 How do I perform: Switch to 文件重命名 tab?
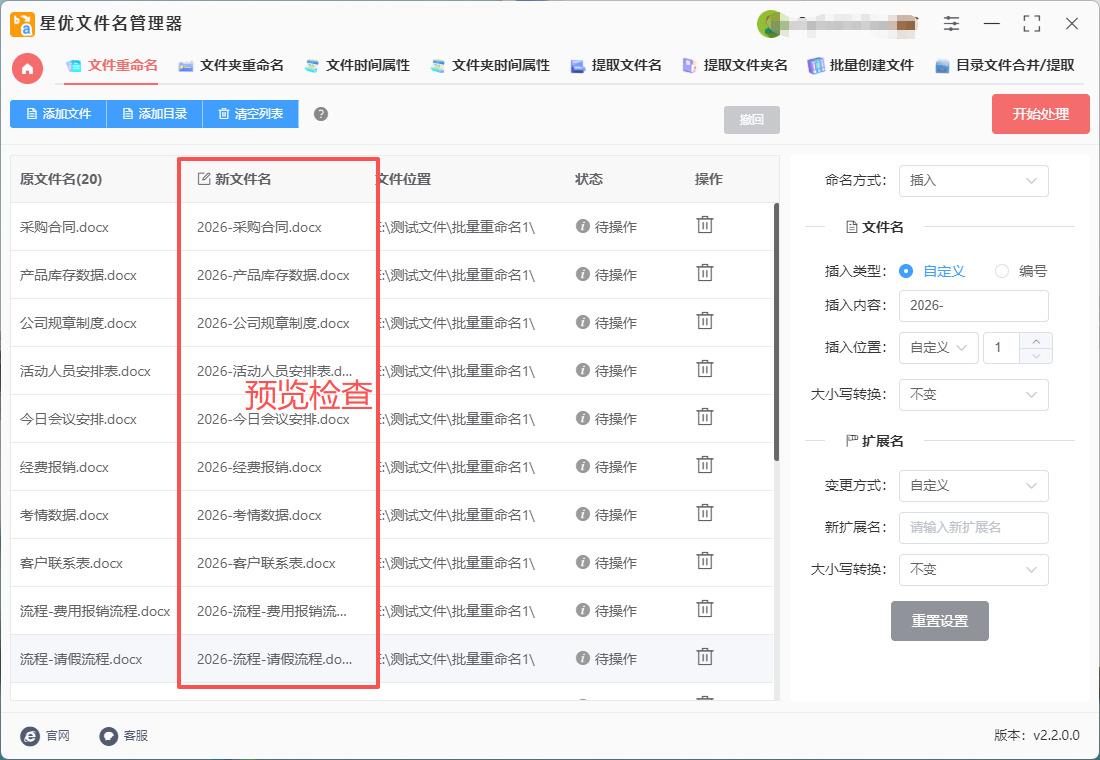[x=112, y=65]
